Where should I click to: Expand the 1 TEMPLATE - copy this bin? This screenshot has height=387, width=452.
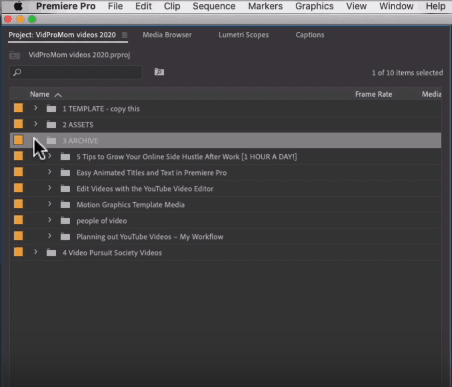(x=36, y=108)
